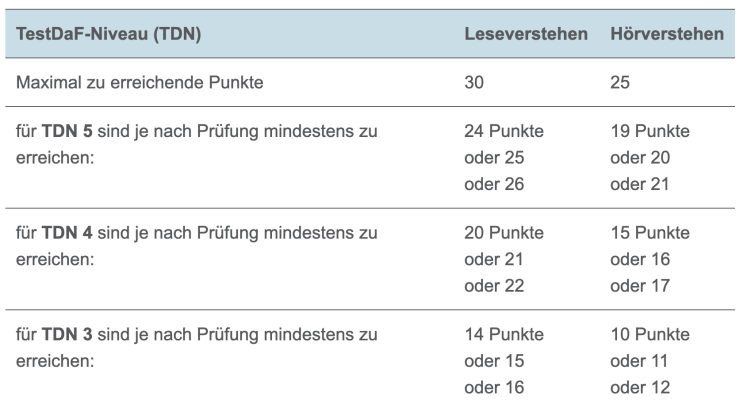Screen dimensions: 743x419
Task: Click '15 Punkte' in the Hörverstehen column
Action: pos(649,233)
